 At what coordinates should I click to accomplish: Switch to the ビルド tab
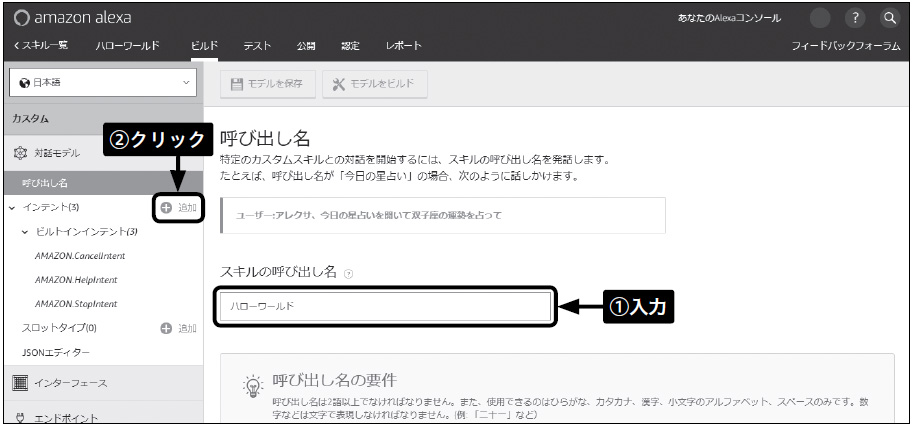click(204, 46)
